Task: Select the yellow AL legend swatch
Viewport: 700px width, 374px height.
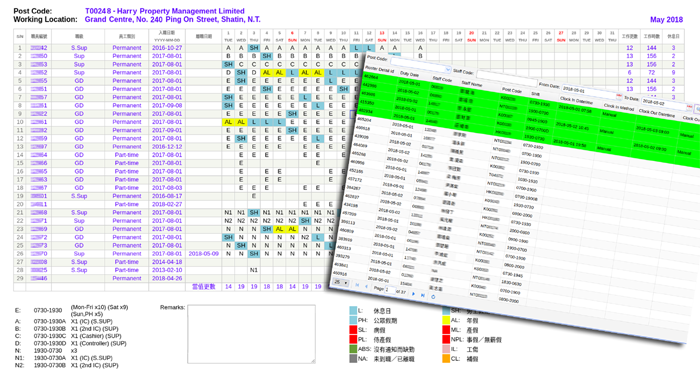Action: 446,320
